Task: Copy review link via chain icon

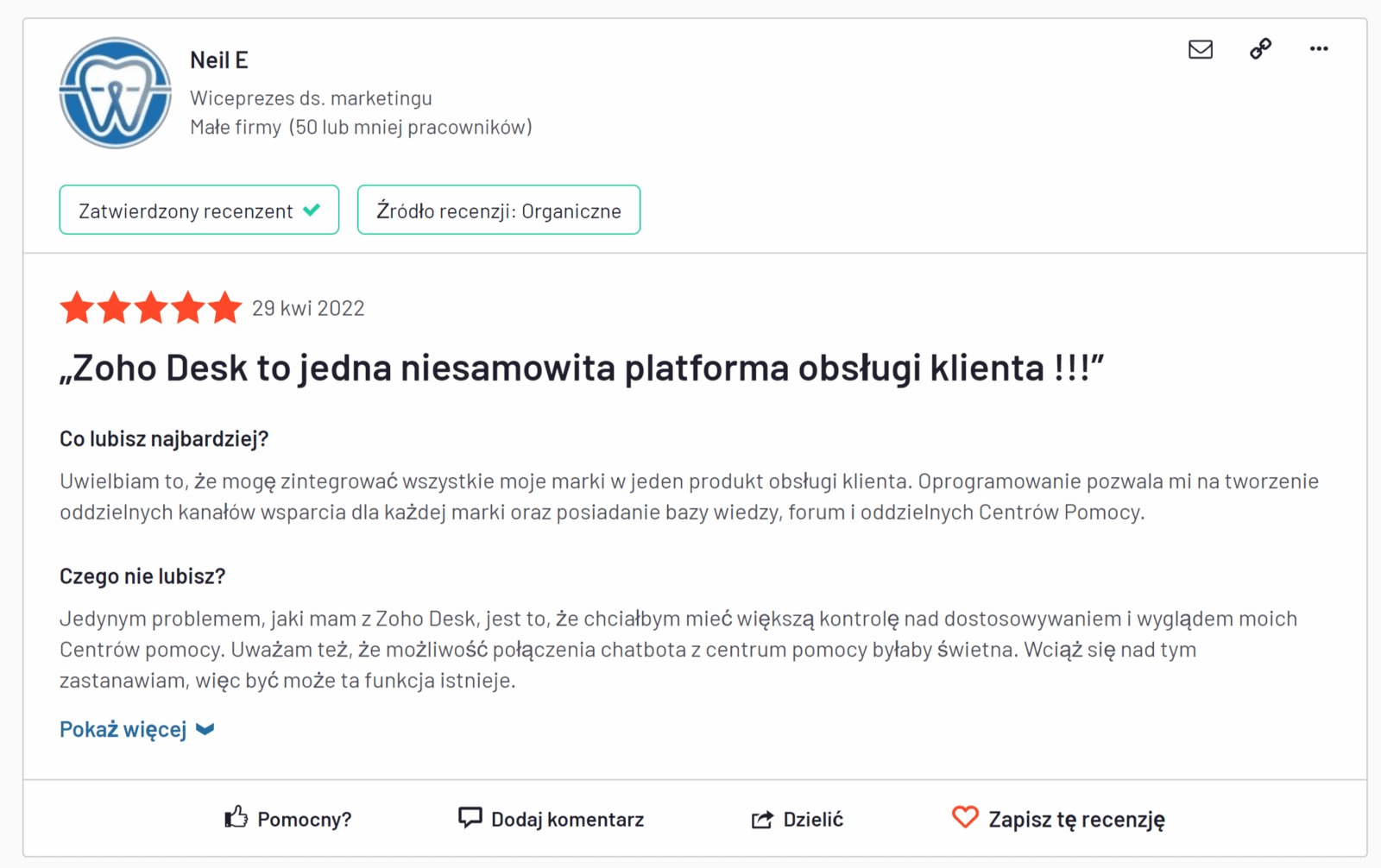Action: click(x=1260, y=49)
